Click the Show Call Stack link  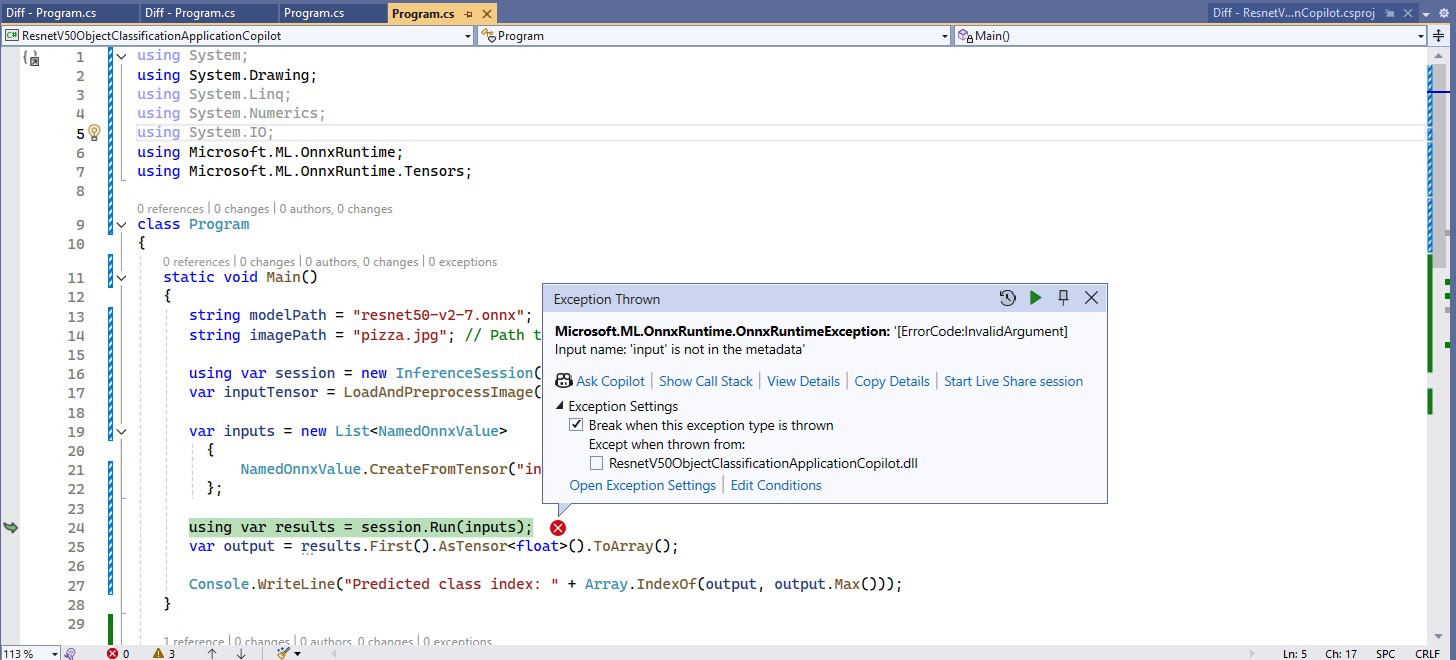(706, 381)
